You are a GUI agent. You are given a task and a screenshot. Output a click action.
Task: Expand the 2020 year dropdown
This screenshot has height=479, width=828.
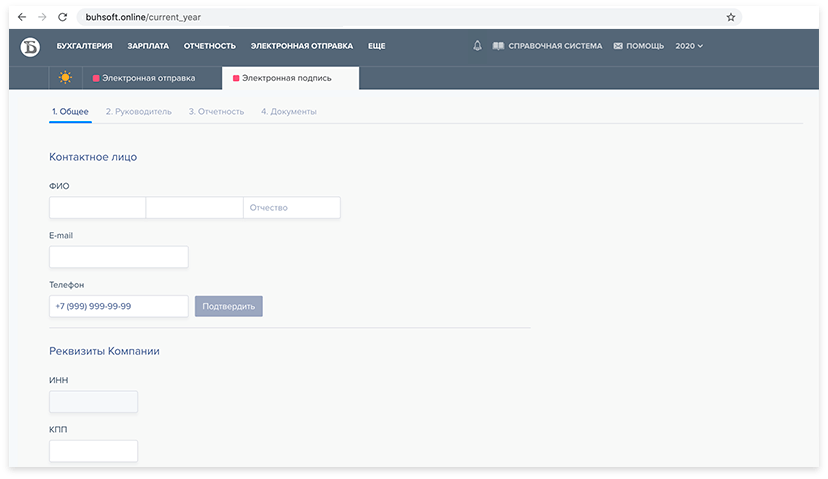[689, 46]
